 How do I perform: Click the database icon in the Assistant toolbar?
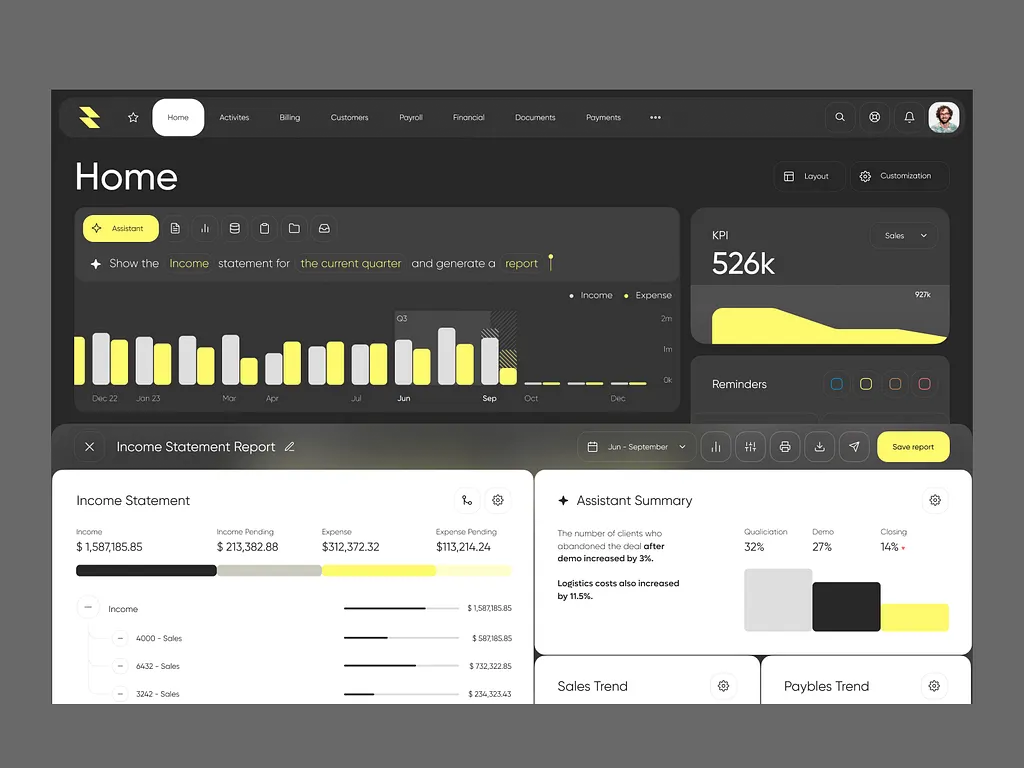(235, 228)
